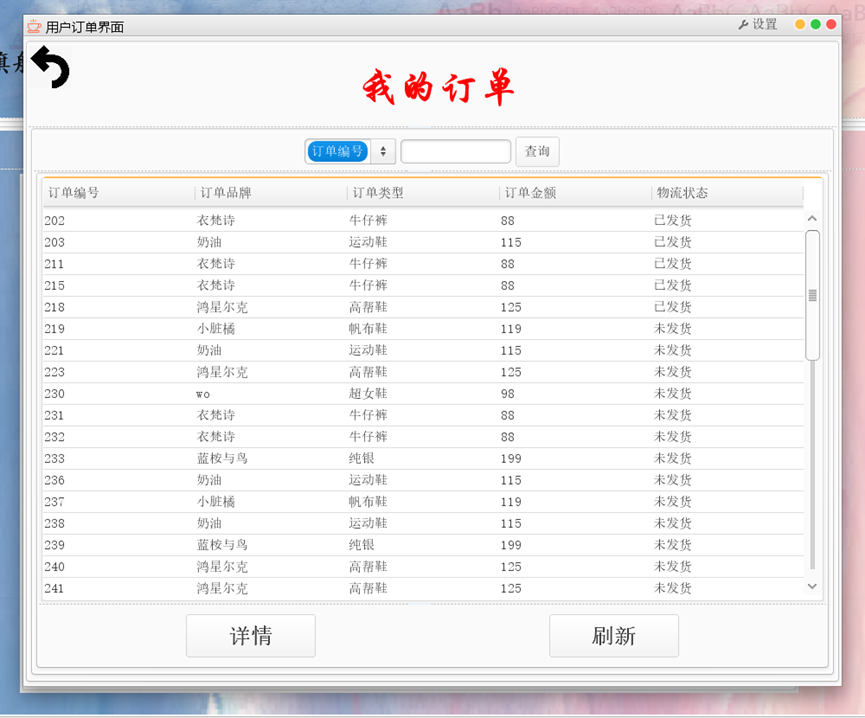Image resolution: width=865 pixels, height=718 pixels.
Task: Click the 物流状态 column header
Action: point(682,193)
